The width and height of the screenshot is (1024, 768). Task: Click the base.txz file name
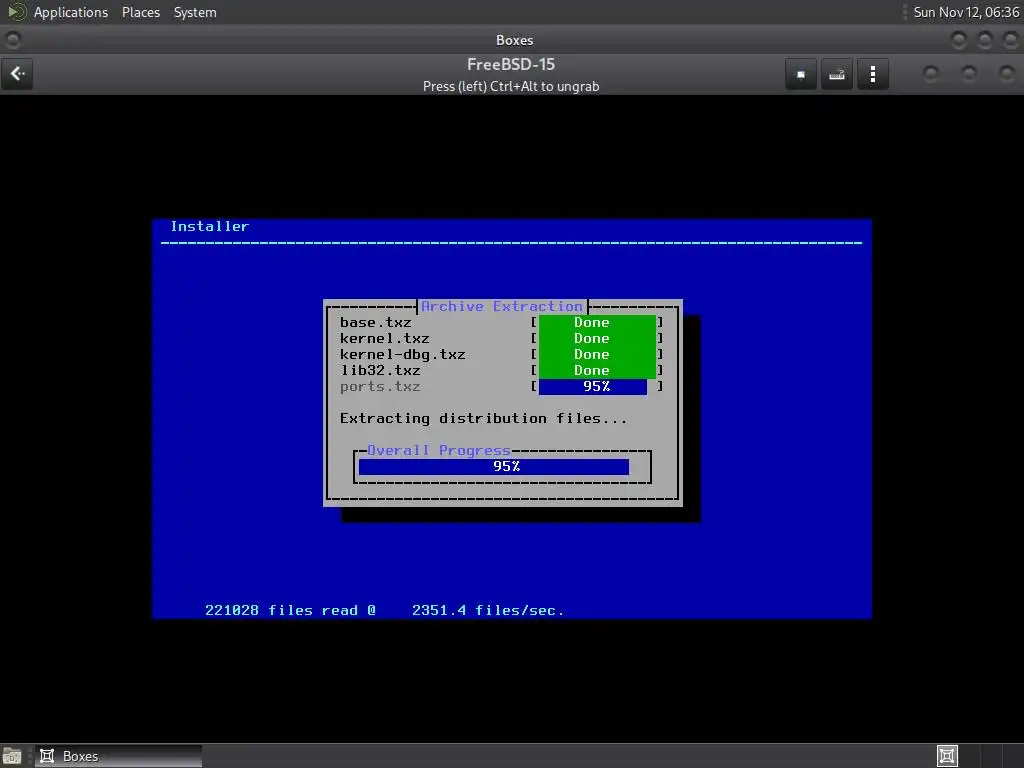tap(376, 323)
